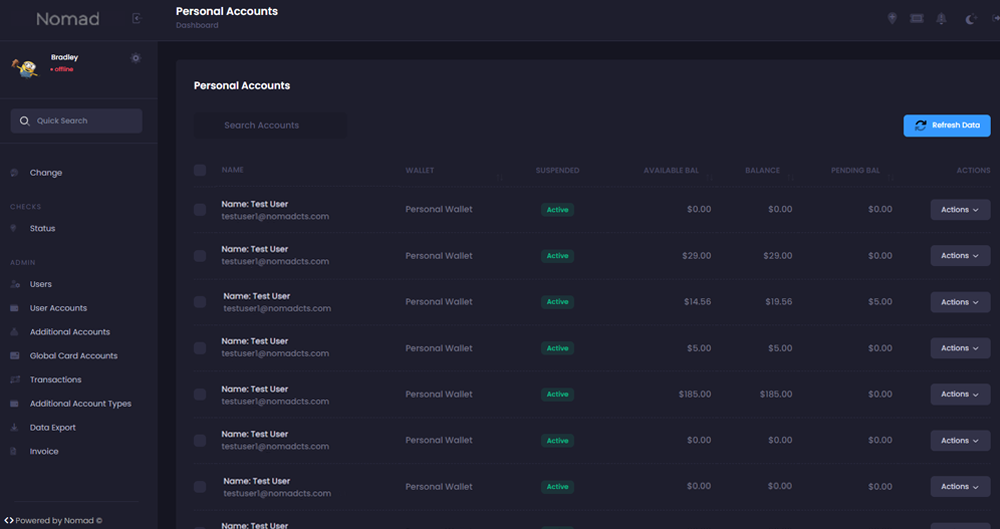Click the moon dark mode icon
Image resolution: width=1000 pixels, height=529 pixels.
pos(970,19)
